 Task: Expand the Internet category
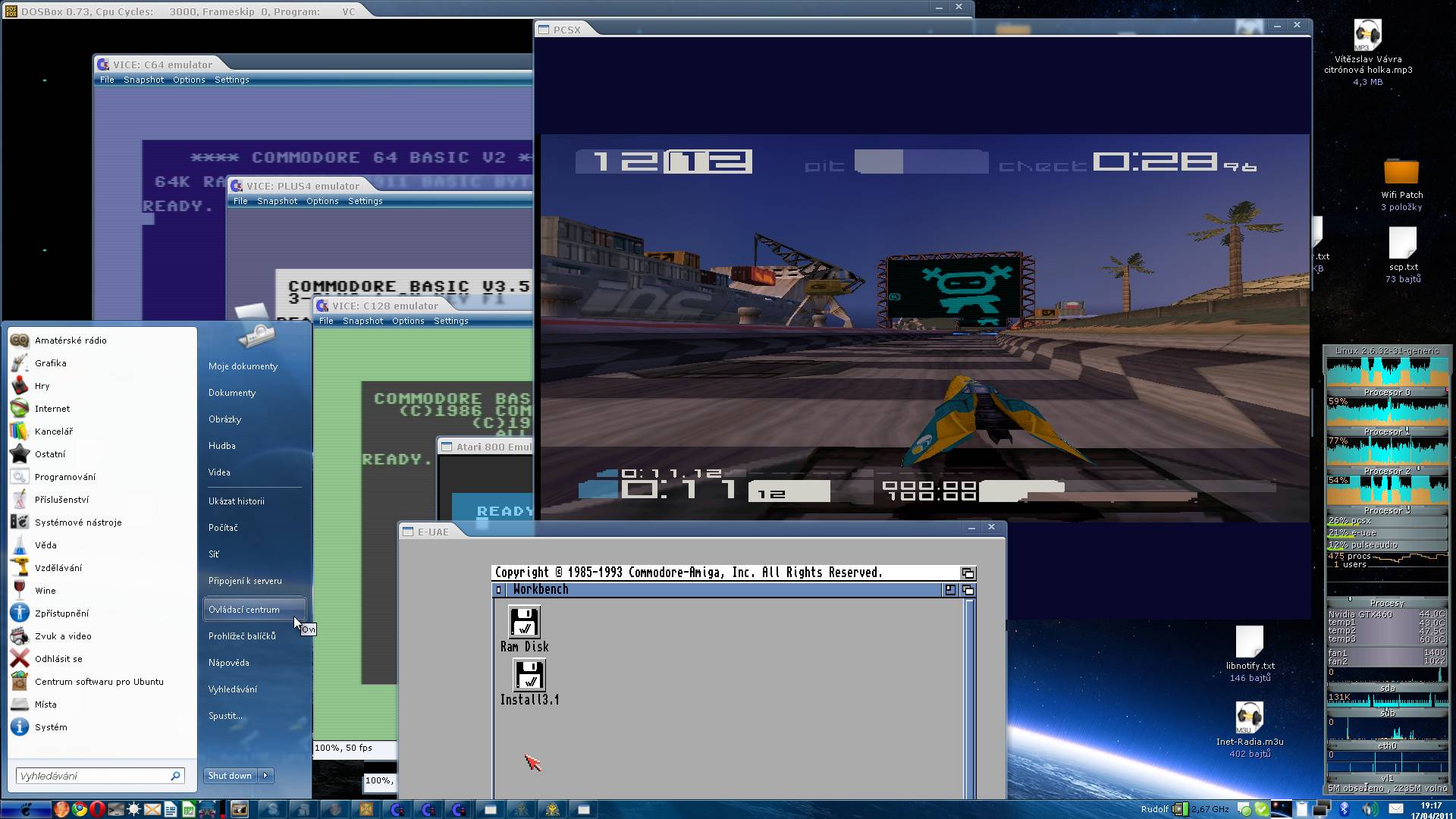tap(102, 409)
